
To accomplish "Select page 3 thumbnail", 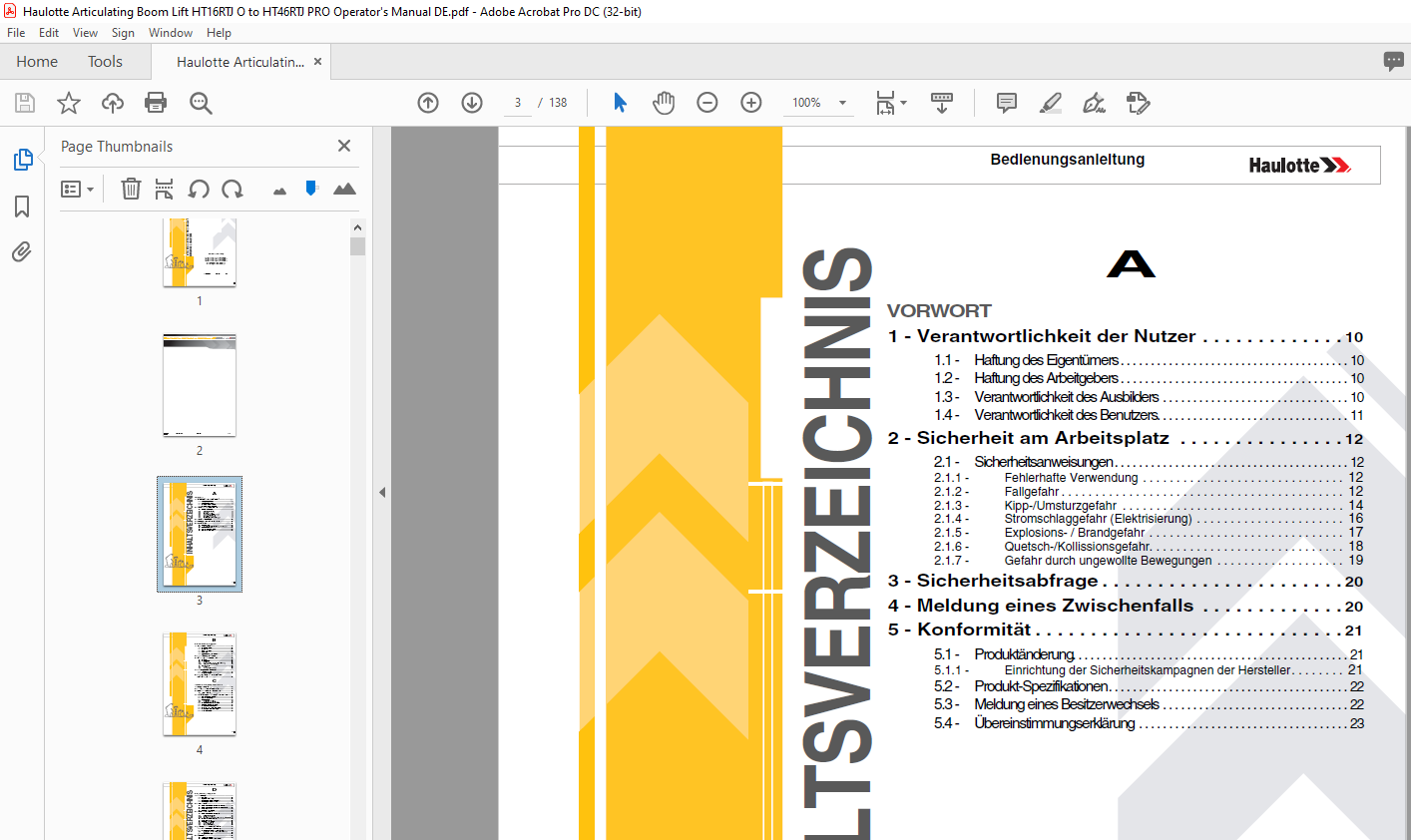I will (x=200, y=535).
